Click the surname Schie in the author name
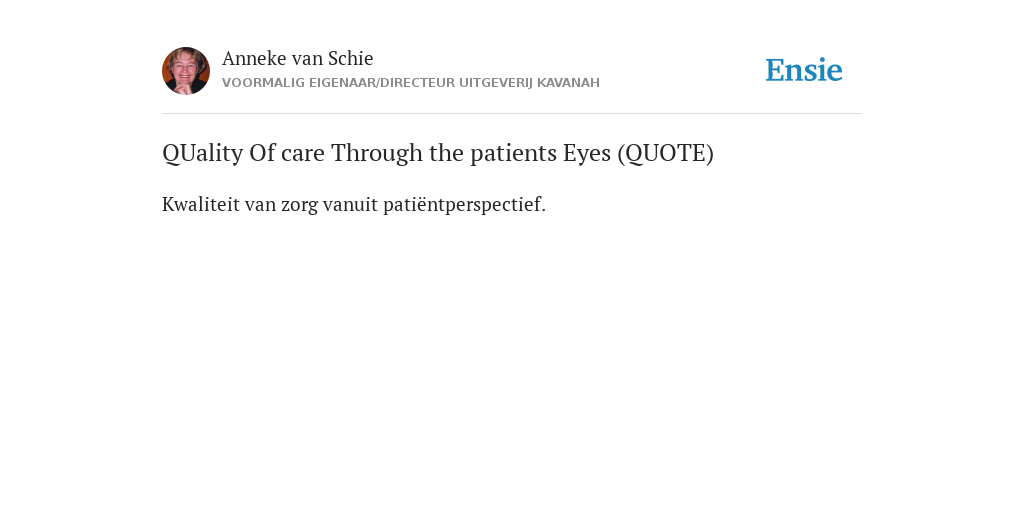 click(x=351, y=58)
